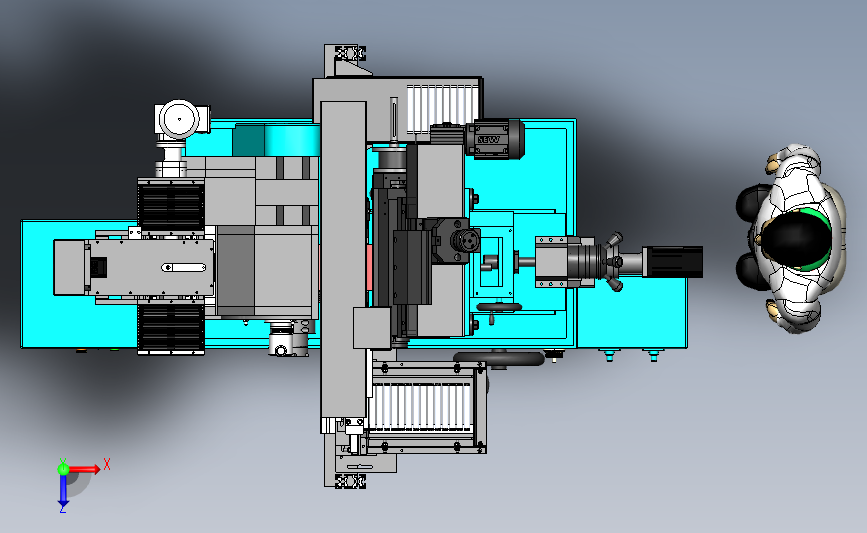Select the bottom bearing bracket on the beam

(x=350, y=481)
